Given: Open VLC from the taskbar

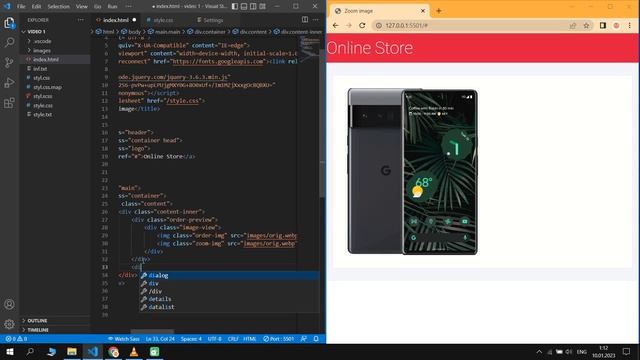Looking at the screenshot, I should click(133, 352).
